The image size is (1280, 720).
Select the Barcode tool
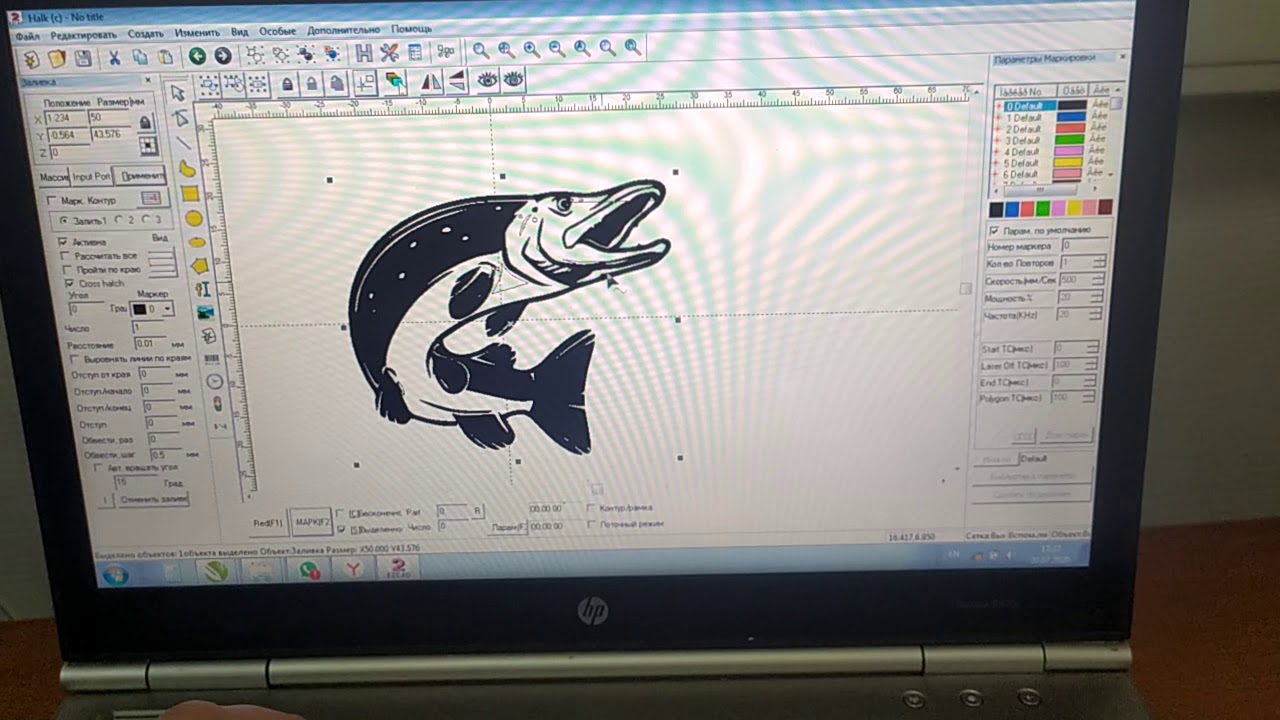tap(211, 357)
